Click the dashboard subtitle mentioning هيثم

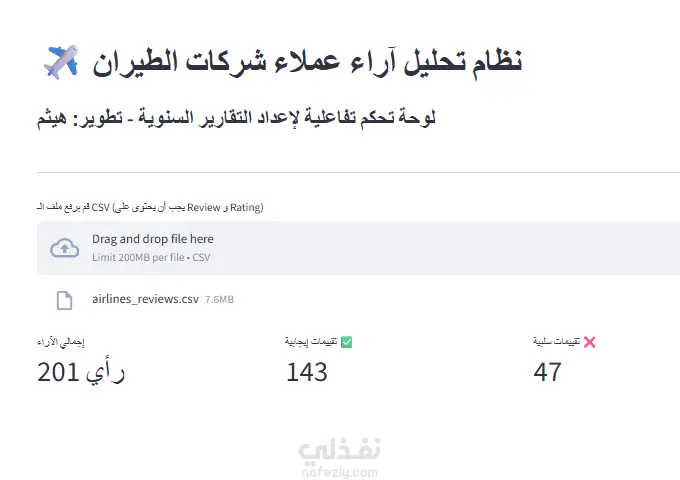pyautogui.click(x=236, y=119)
